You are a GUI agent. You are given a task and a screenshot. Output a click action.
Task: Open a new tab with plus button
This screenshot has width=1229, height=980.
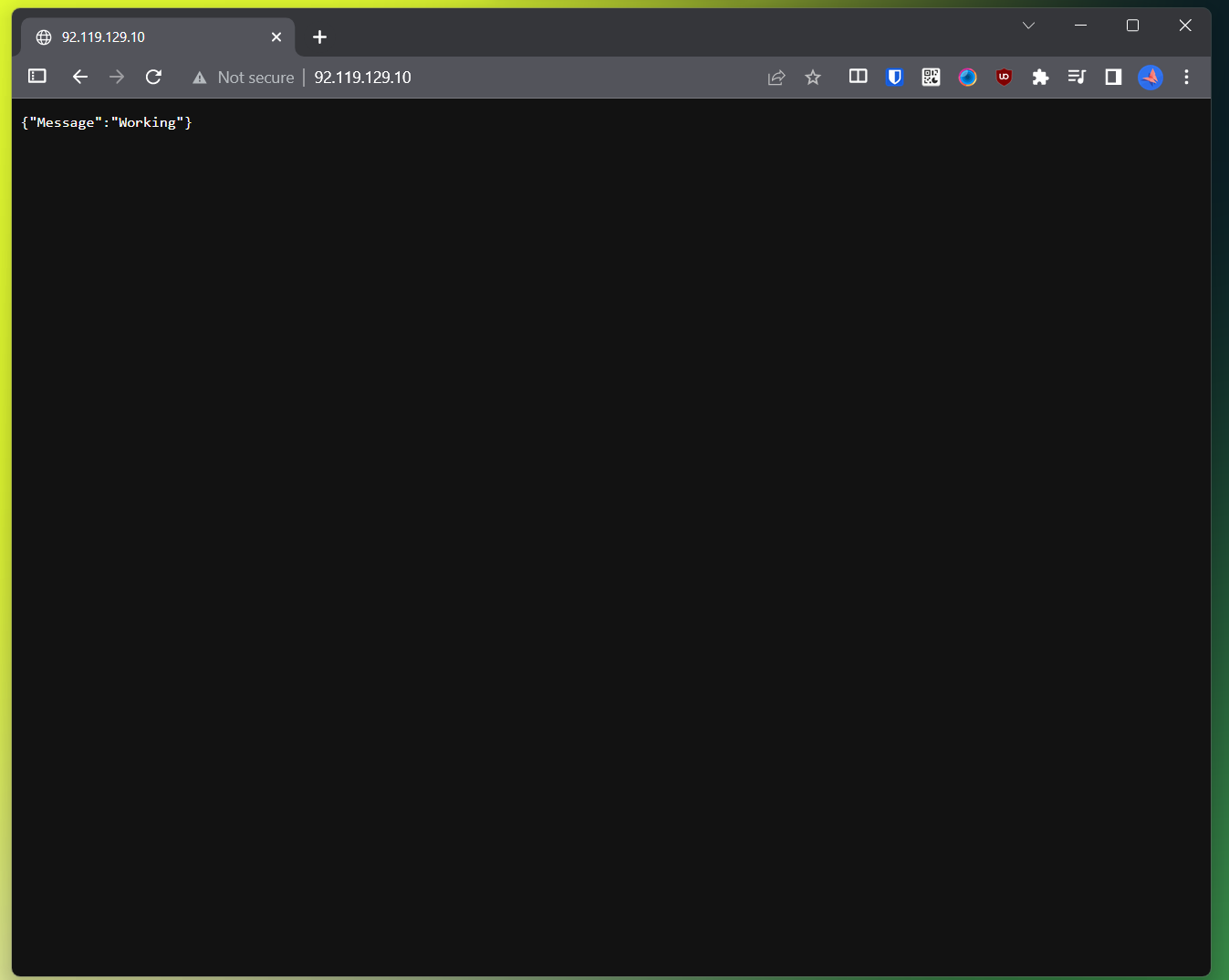click(x=319, y=37)
